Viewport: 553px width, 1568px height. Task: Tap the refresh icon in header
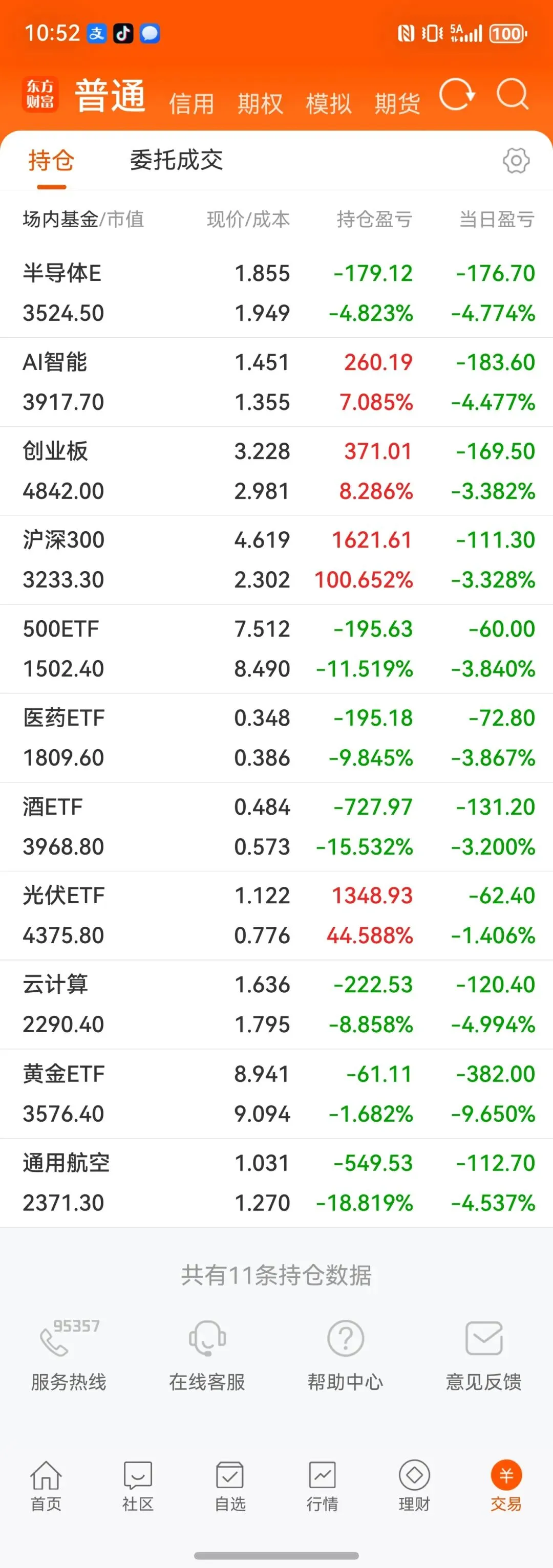(457, 94)
